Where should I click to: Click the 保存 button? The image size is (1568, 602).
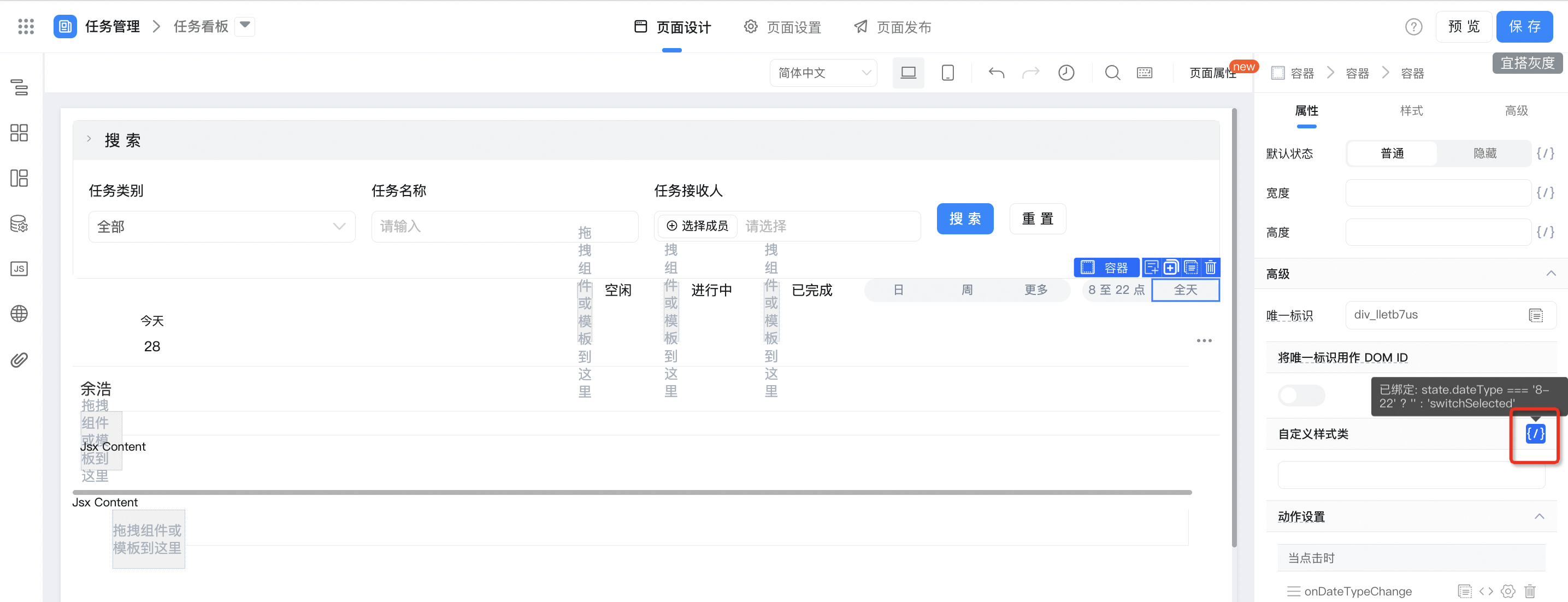point(1524,27)
